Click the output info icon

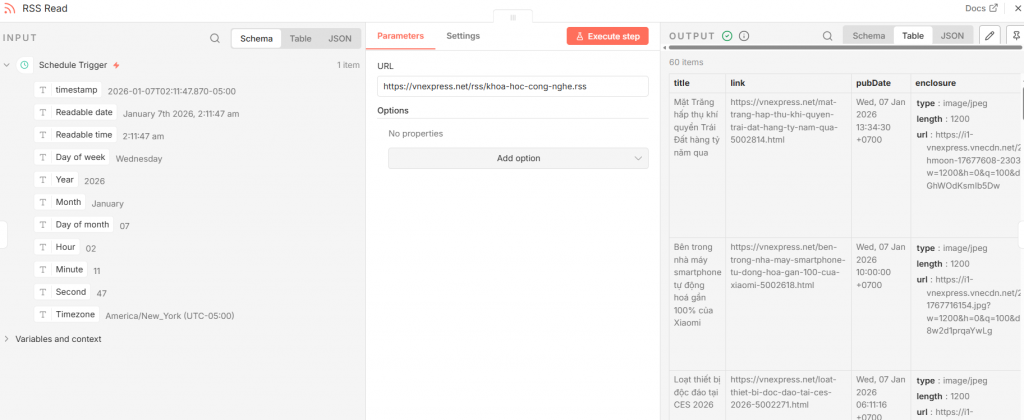[744, 36]
